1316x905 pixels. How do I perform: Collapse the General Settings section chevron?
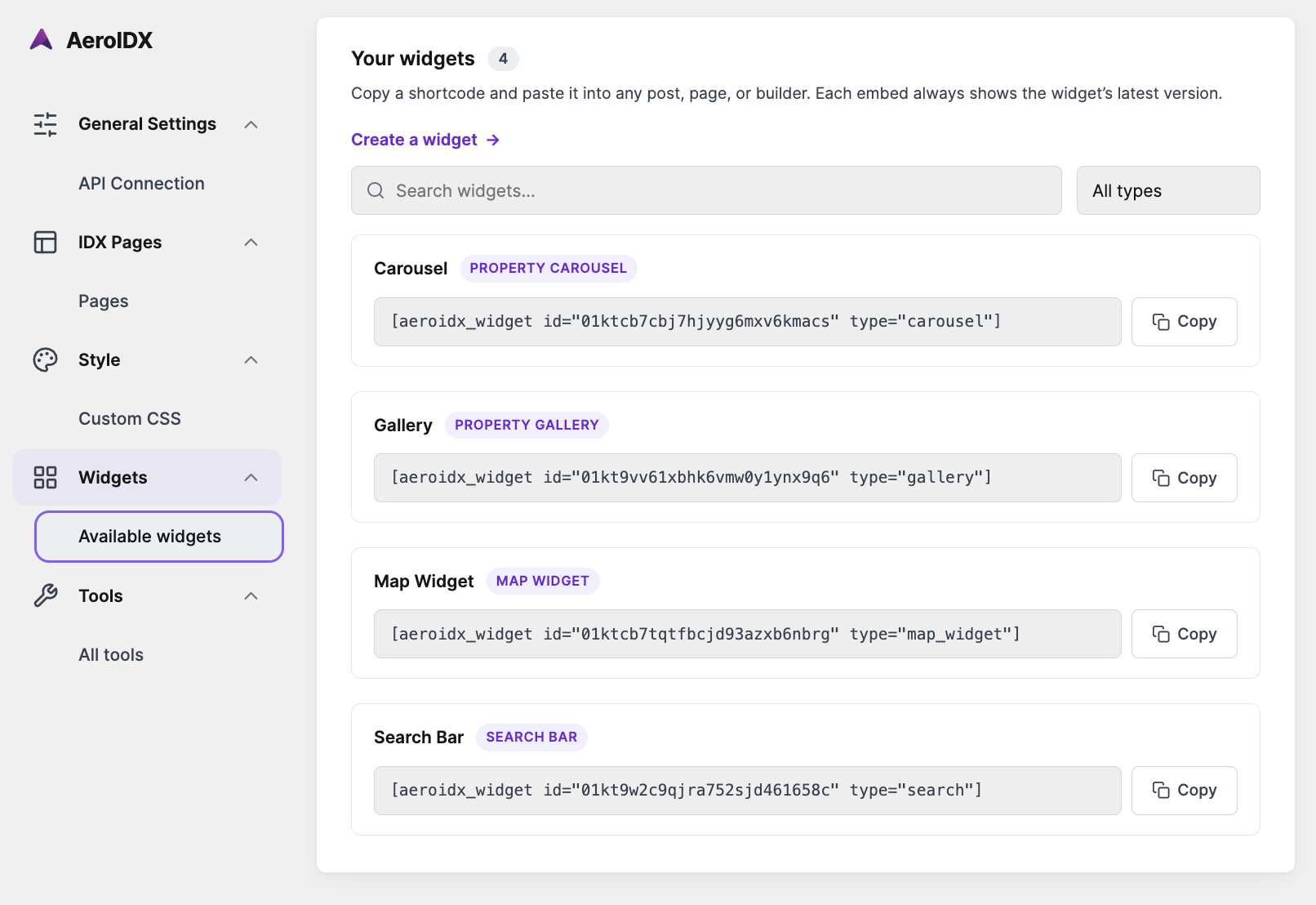[251, 124]
